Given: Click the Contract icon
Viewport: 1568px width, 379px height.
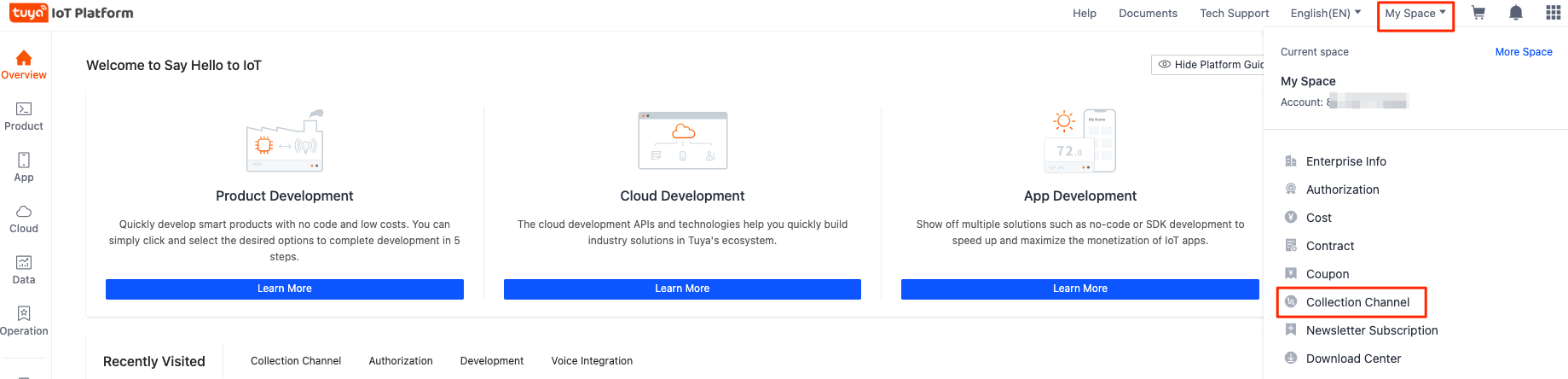Looking at the screenshot, I should pyautogui.click(x=1291, y=246).
